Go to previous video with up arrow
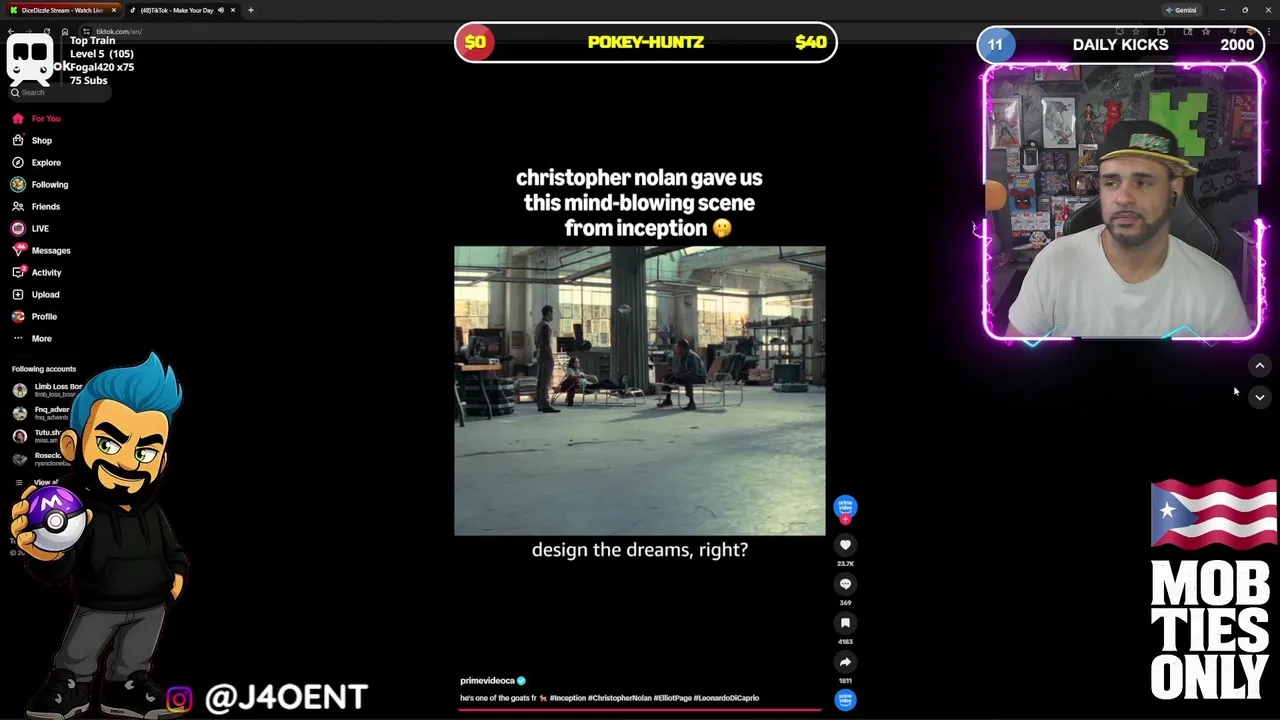The image size is (1280, 720). click(x=1260, y=366)
